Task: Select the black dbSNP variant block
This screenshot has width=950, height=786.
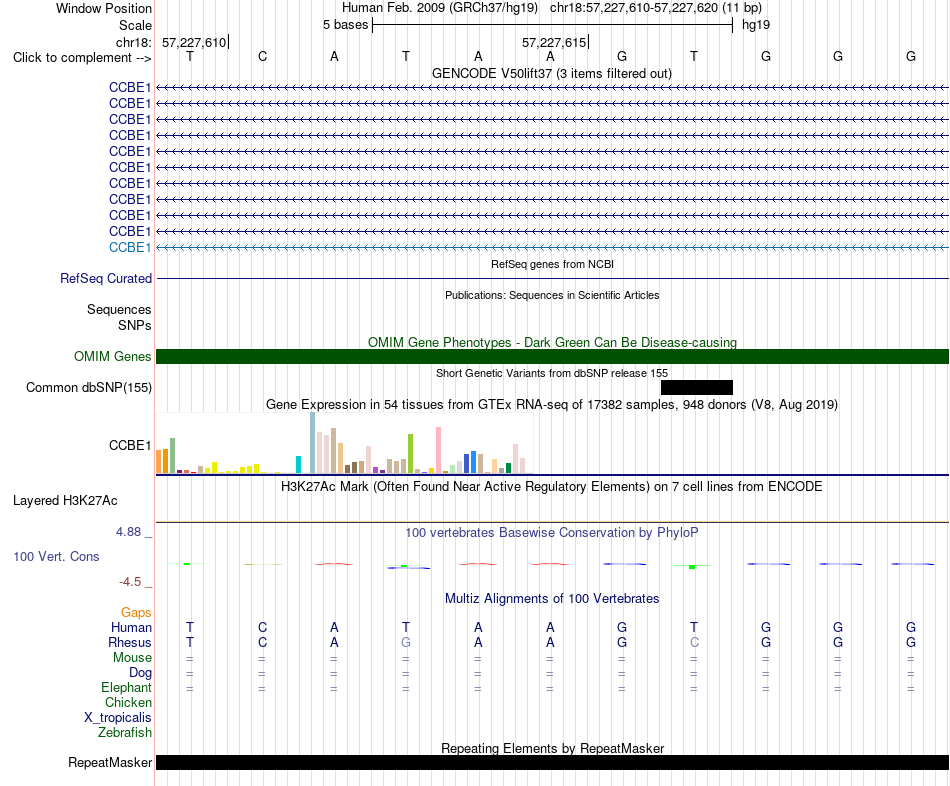Action: point(697,387)
